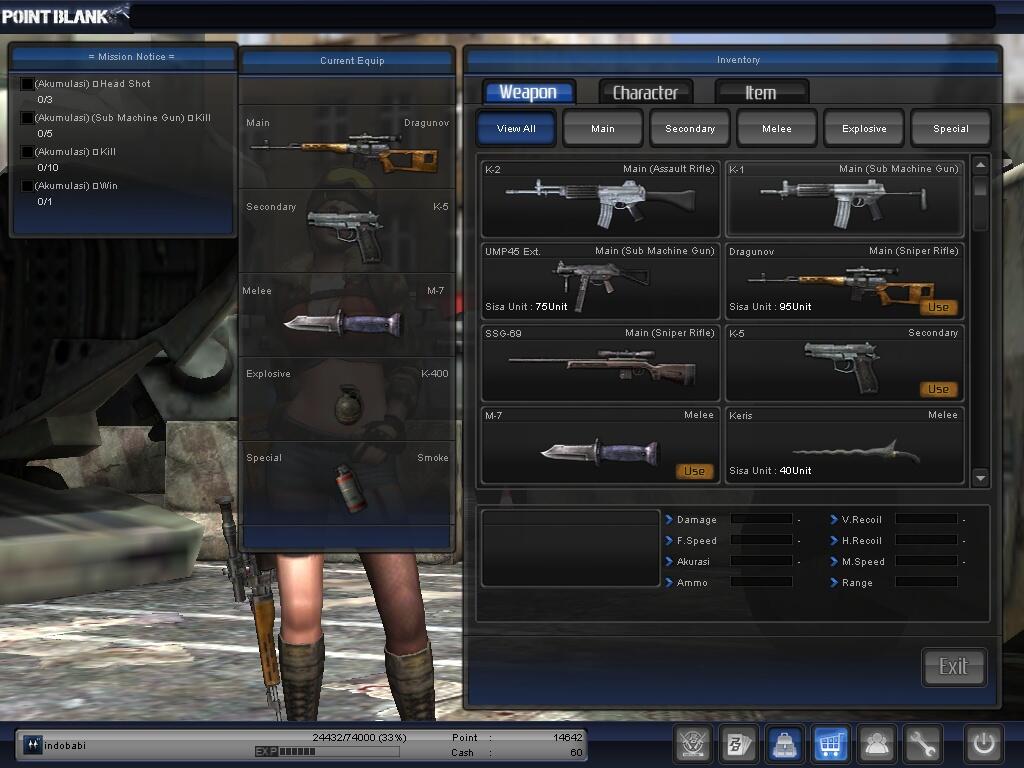Screen dimensions: 1024x768
Task: Click the Damage stat bar
Action: pos(761,519)
